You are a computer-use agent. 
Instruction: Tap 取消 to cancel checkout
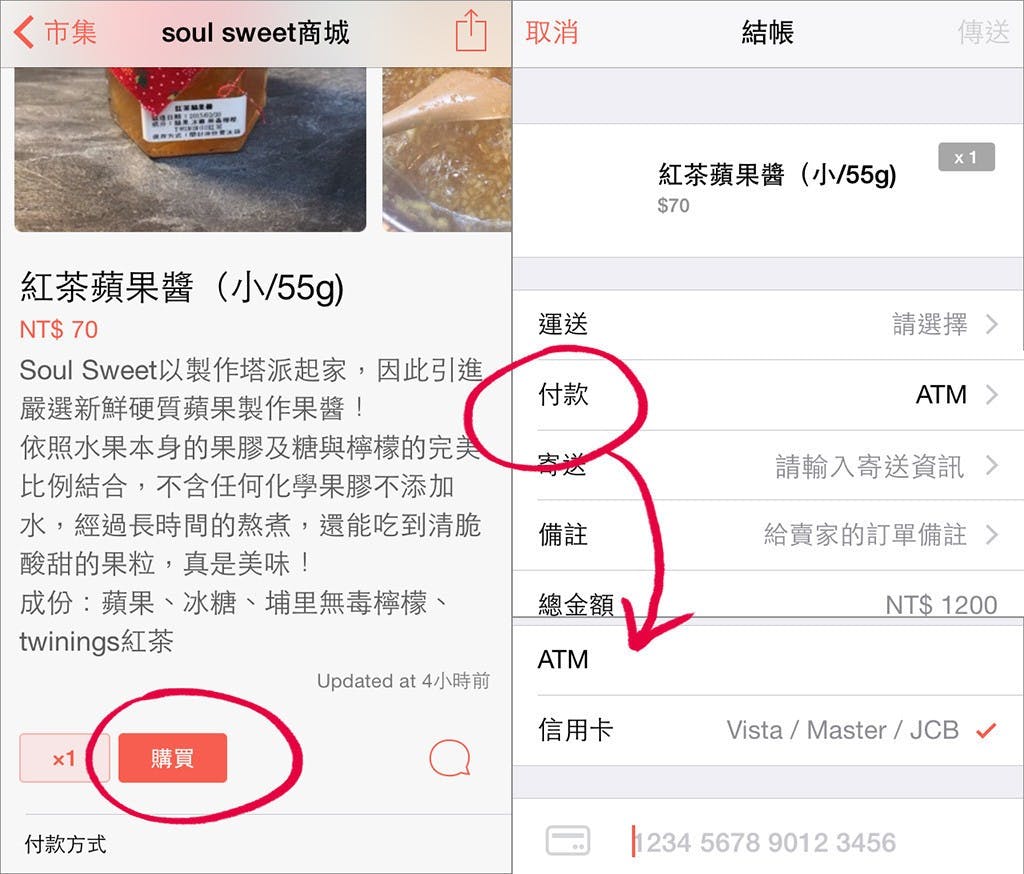point(552,32)
